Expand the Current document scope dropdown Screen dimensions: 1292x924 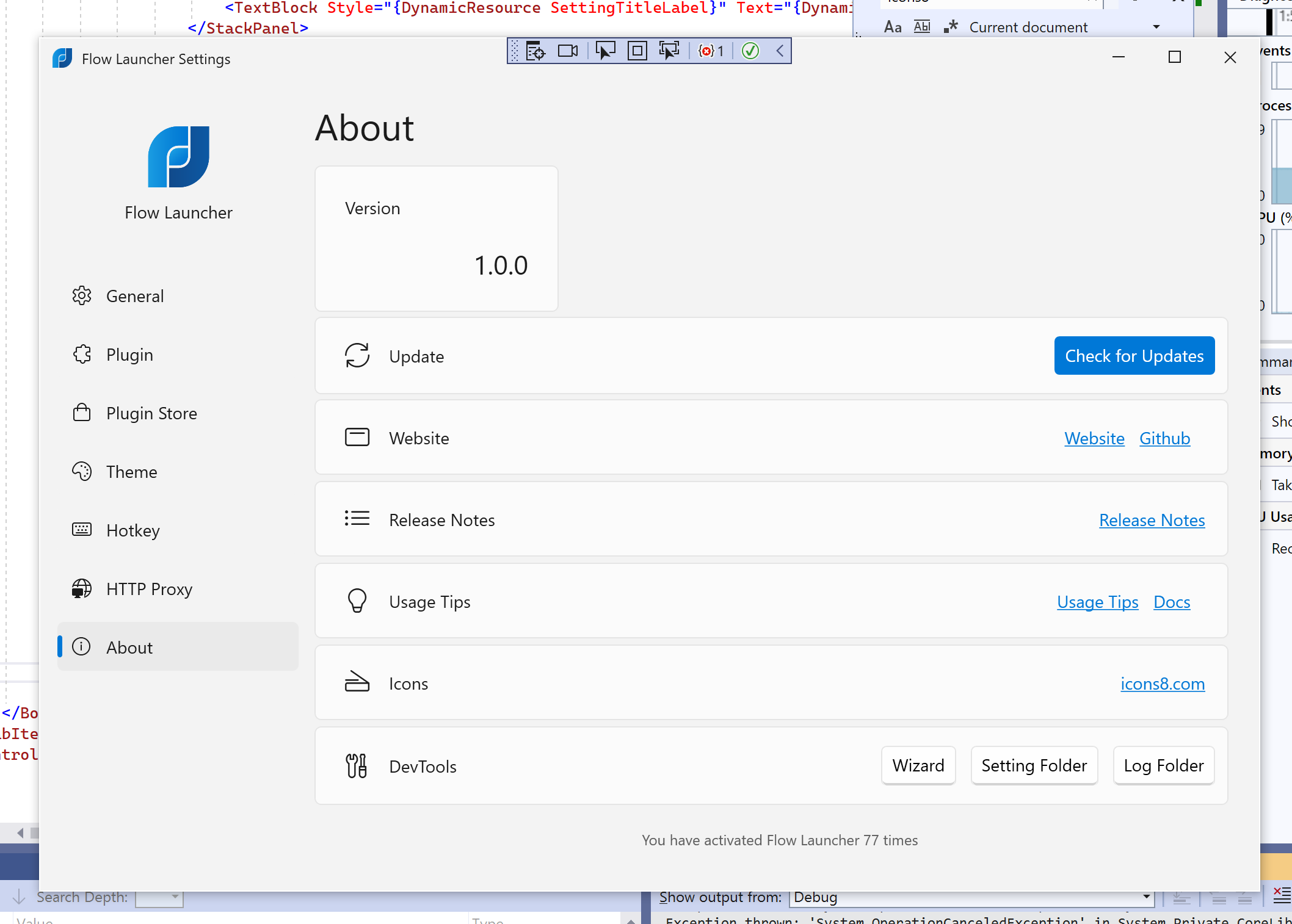point(1156,27)
